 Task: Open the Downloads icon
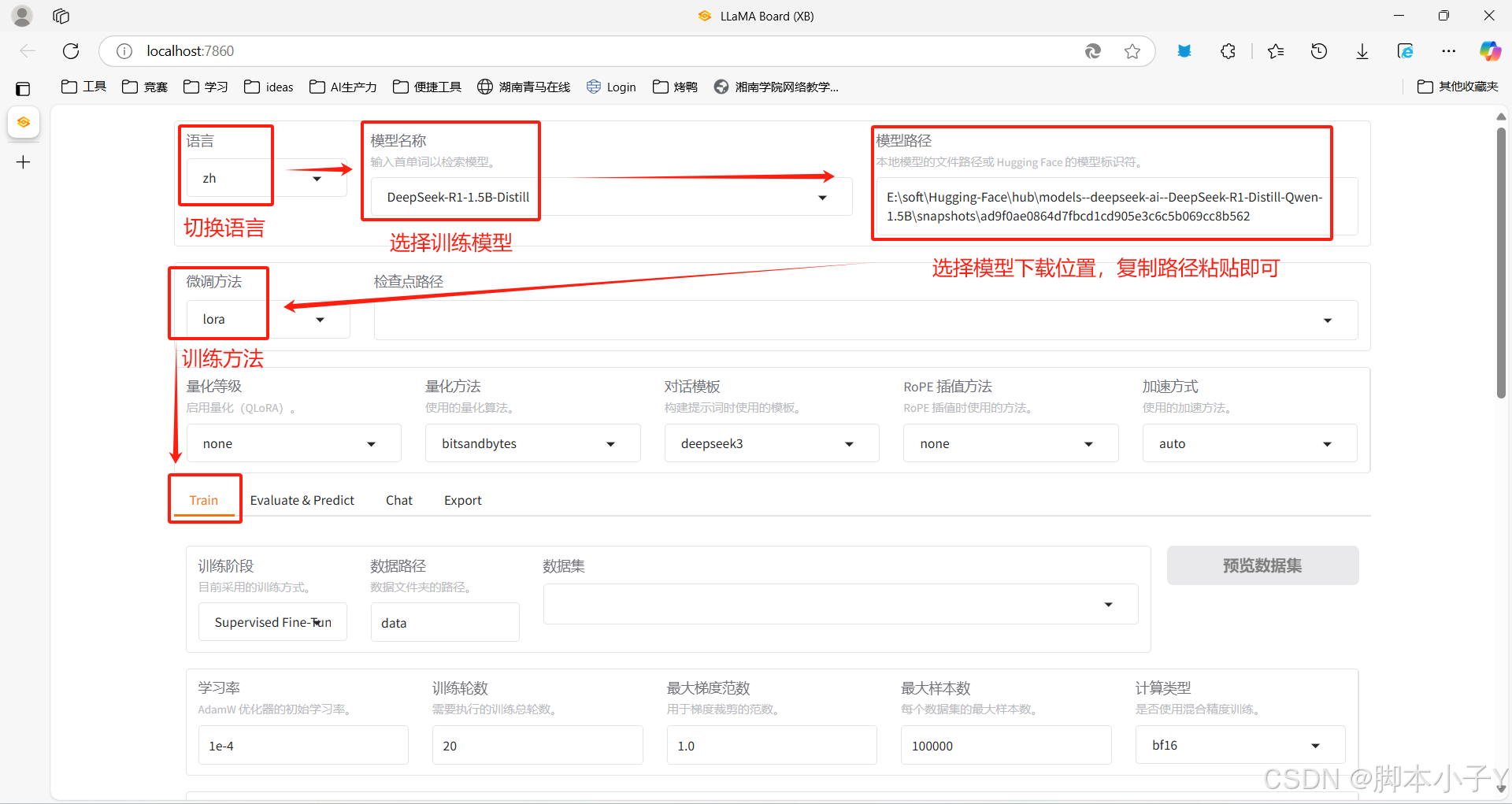(1362, 51)
